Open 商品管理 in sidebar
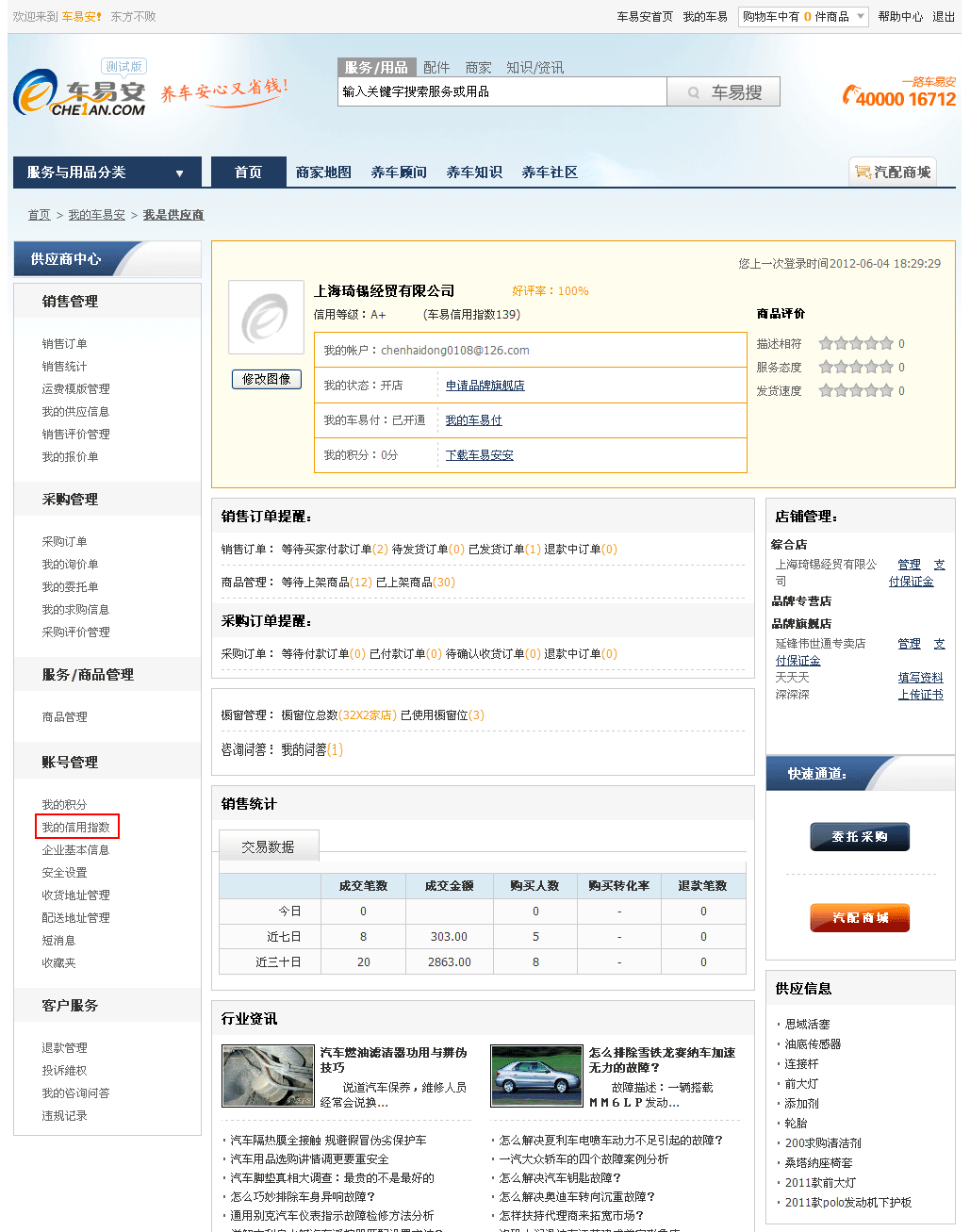 pos(64,717)
